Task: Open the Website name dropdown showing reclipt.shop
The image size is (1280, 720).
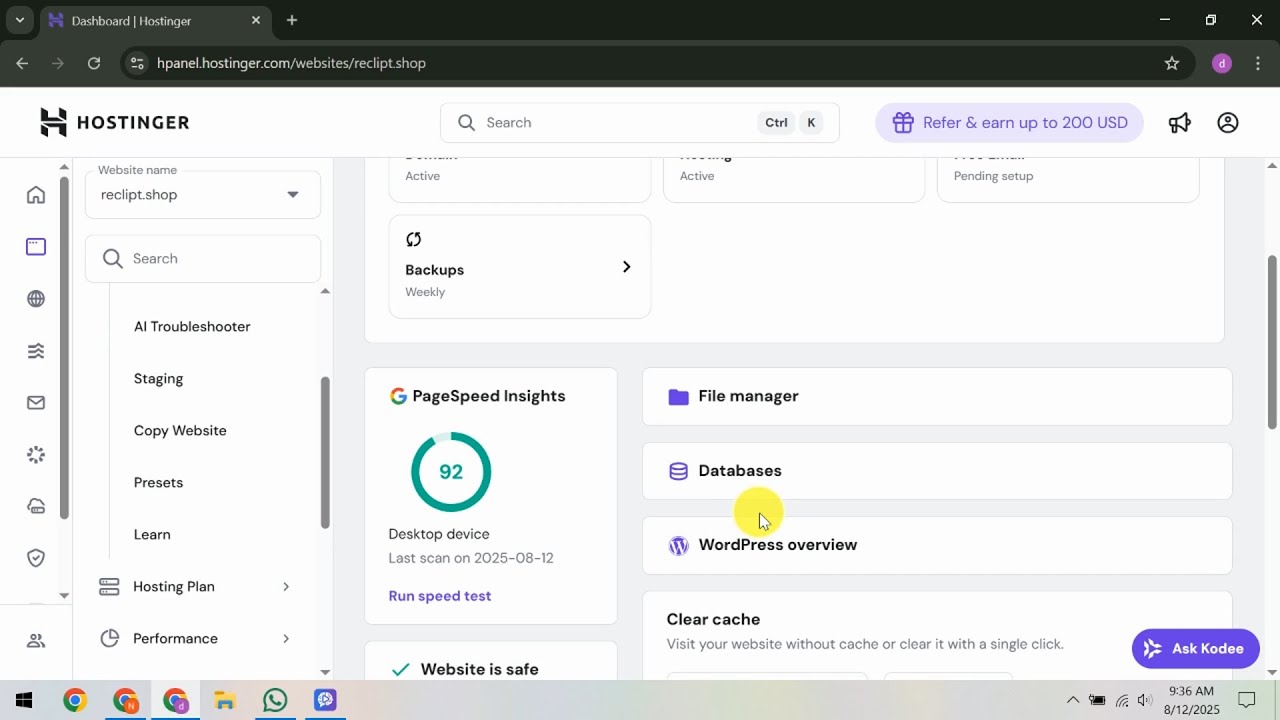Action: [203, 194]
